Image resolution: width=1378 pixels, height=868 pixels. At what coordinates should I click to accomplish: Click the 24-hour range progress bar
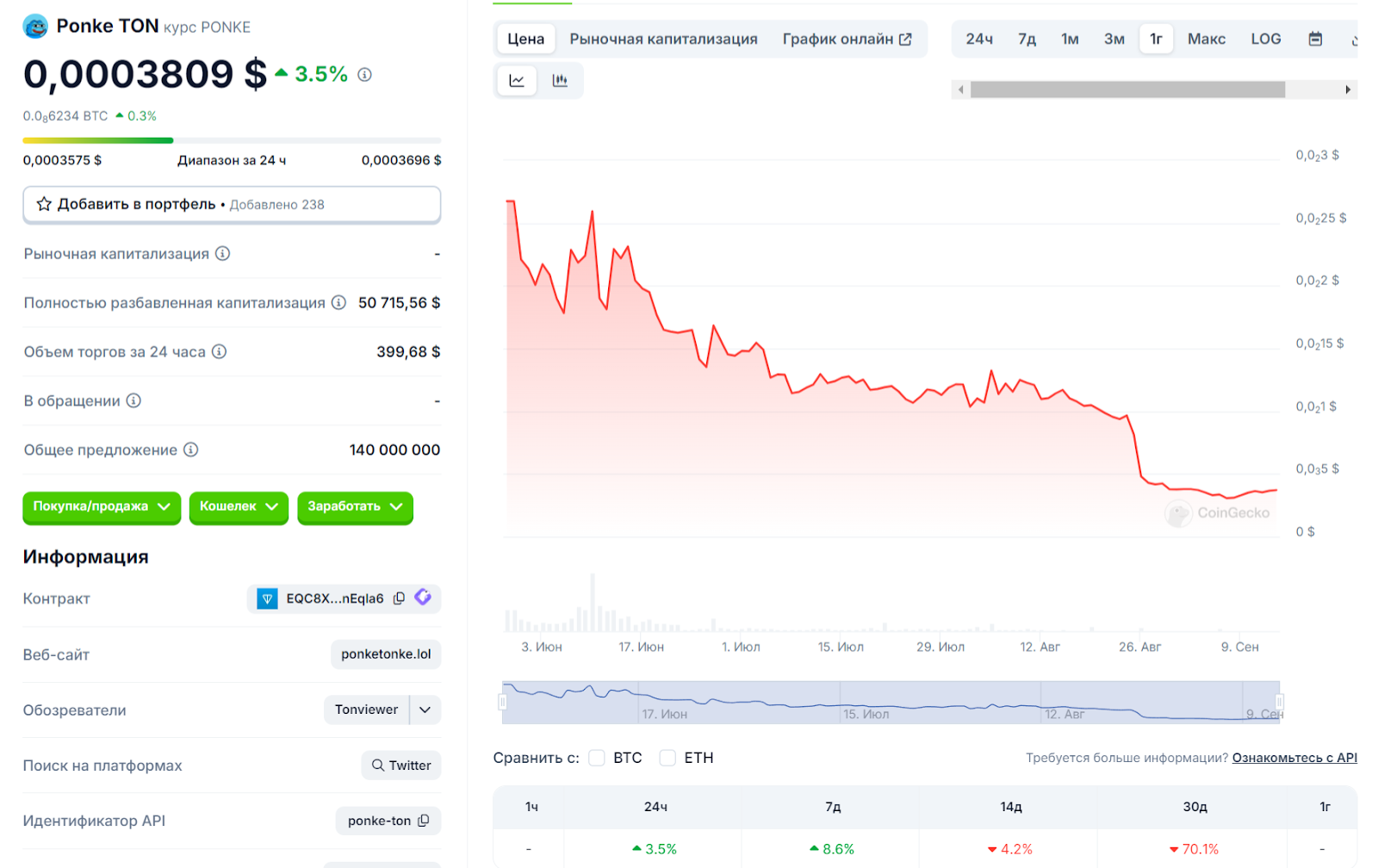coord(232,140)
